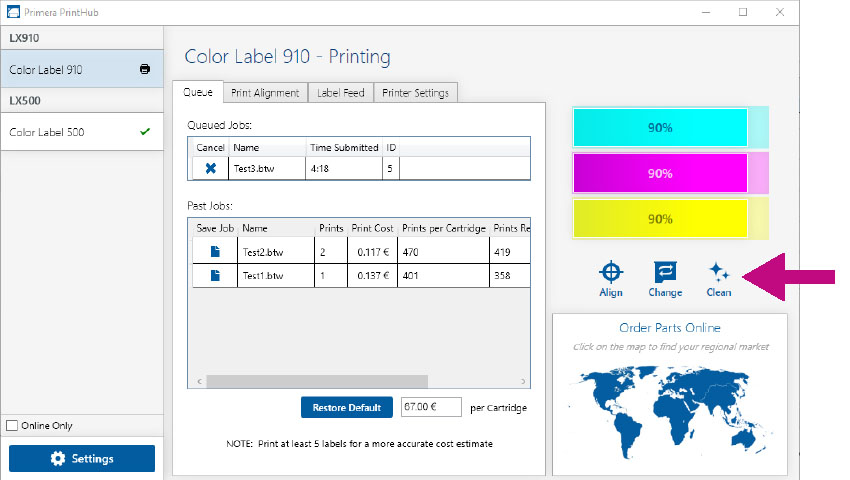This screenshot has height=480, width=850.
Task: Click the 401 prints per cartridge cell
Action: point(443,276)
